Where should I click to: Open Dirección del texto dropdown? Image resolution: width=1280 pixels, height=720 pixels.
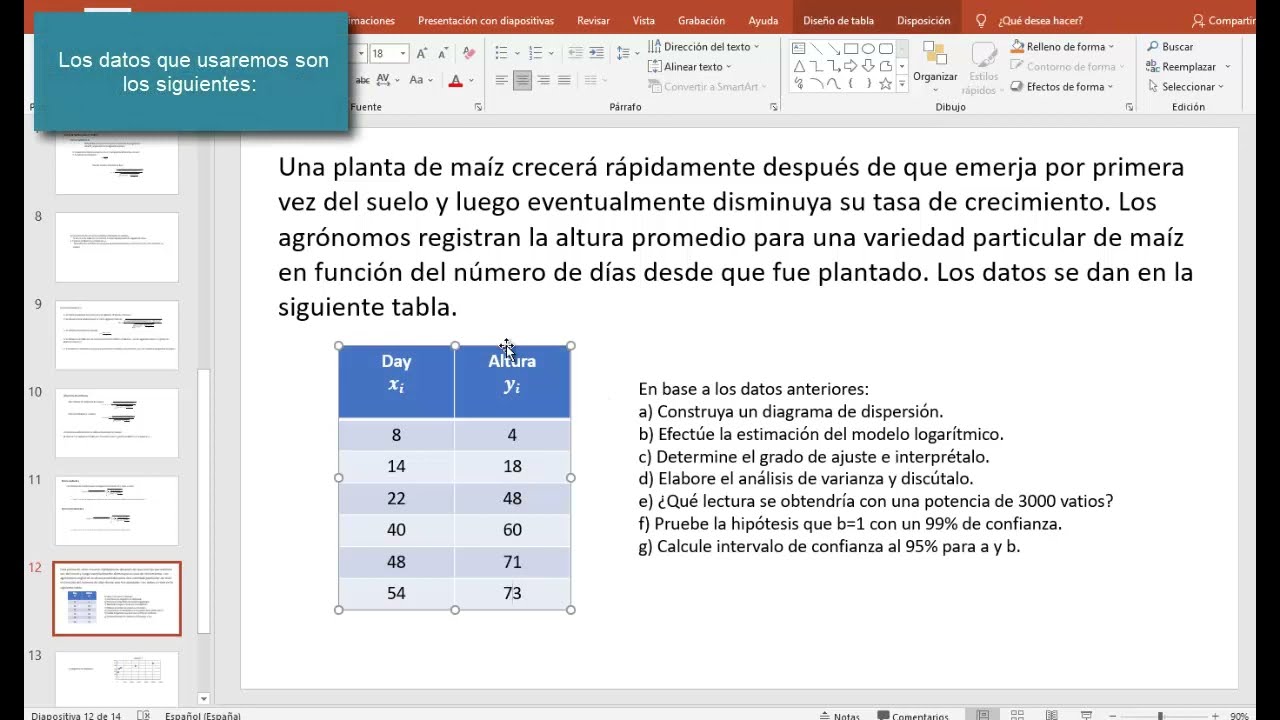pyautogui.click(x=704, y=47)
